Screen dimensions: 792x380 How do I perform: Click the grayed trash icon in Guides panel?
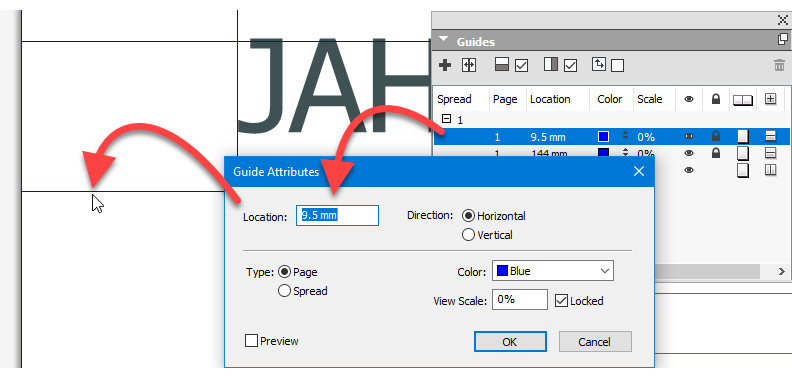[779, 65]
